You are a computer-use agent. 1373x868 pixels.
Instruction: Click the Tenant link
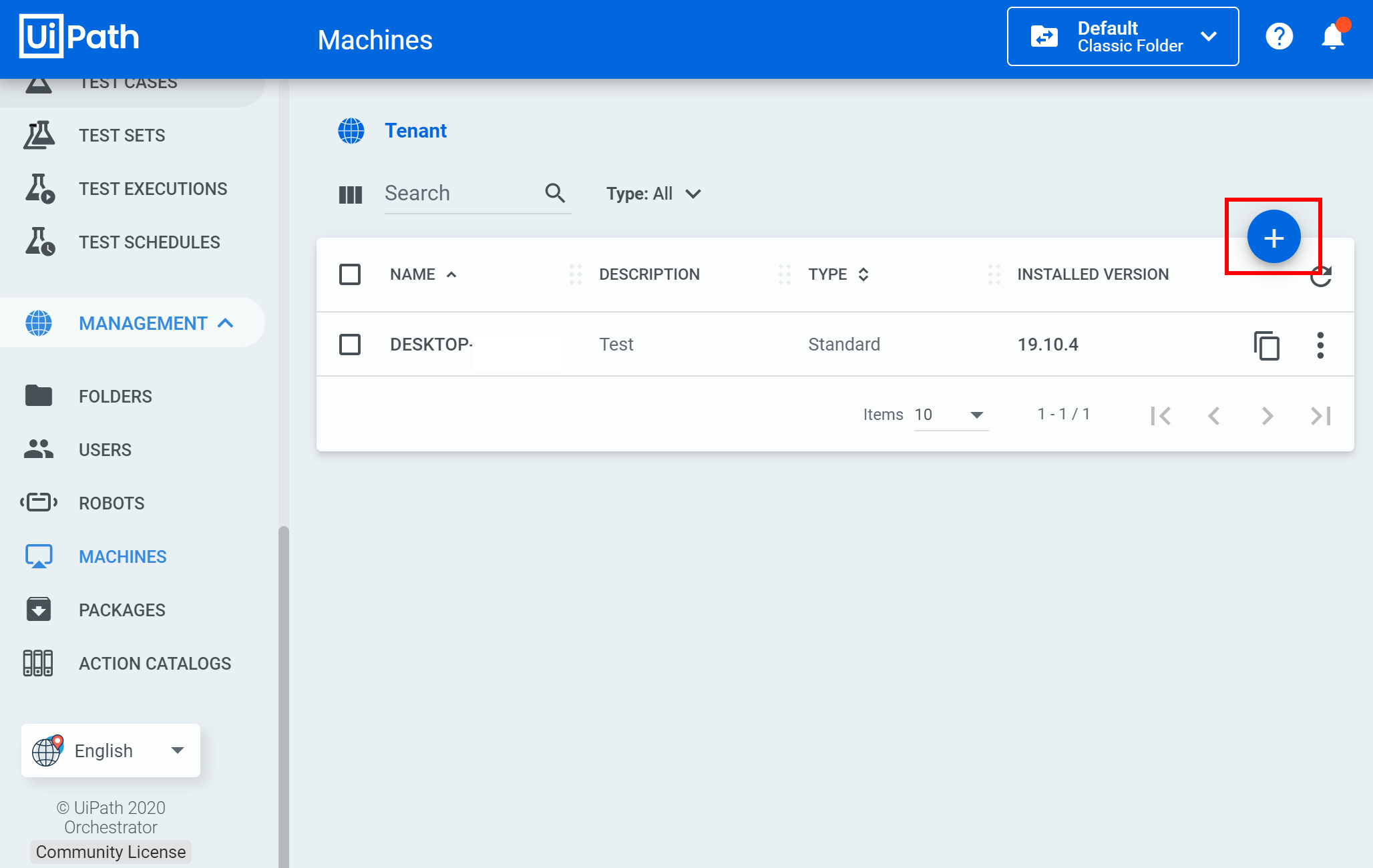(x=415, y=131)
